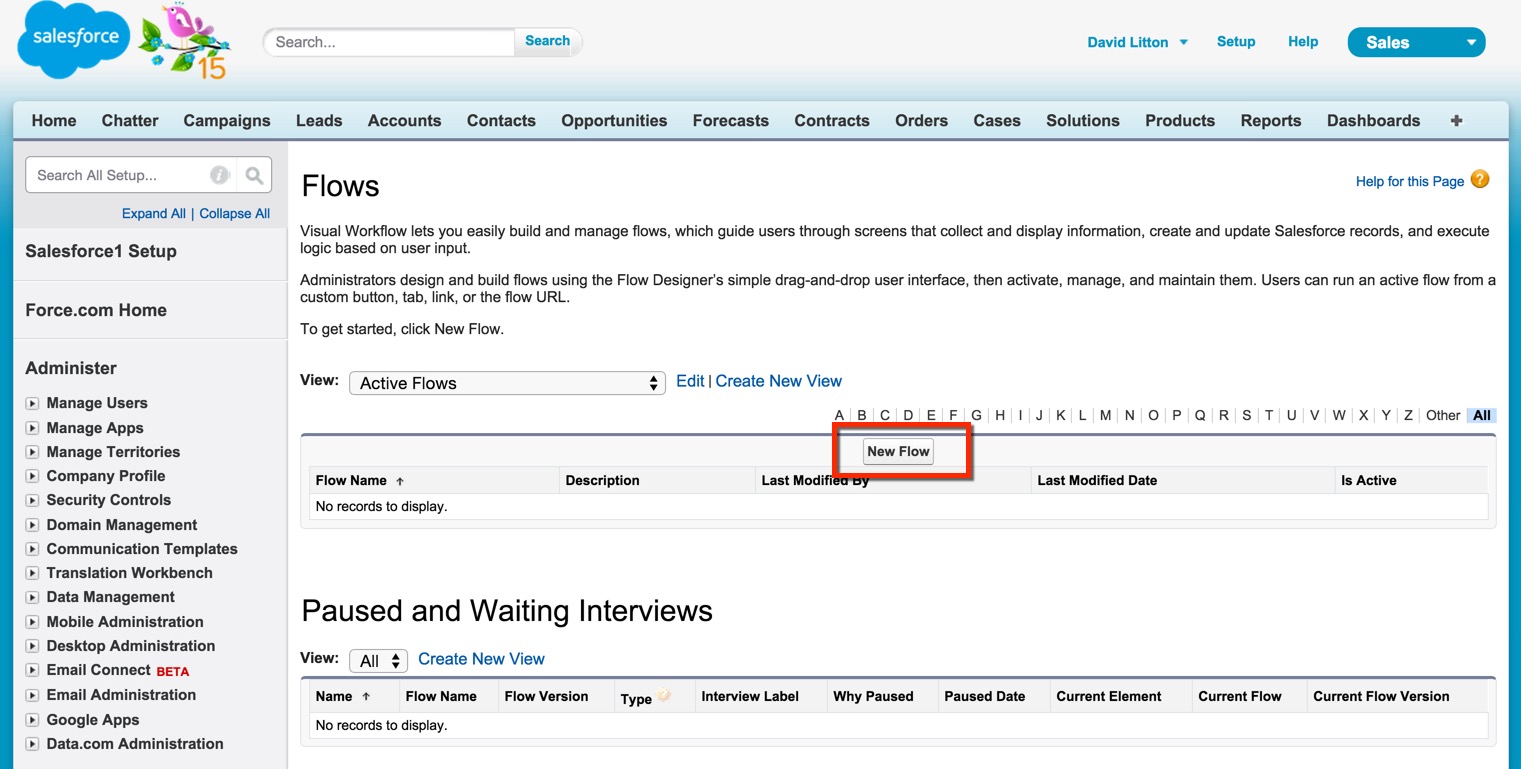Open the interviews All view dropdown
Viewport: 1521px width, 769px height.
click(x=378, y=661)
